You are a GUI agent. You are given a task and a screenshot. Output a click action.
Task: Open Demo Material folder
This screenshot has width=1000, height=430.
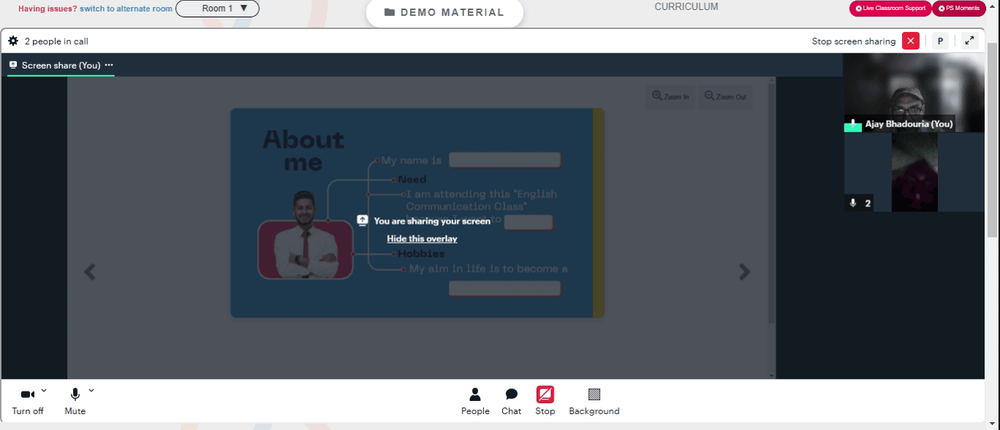click(x=445, y=13)
